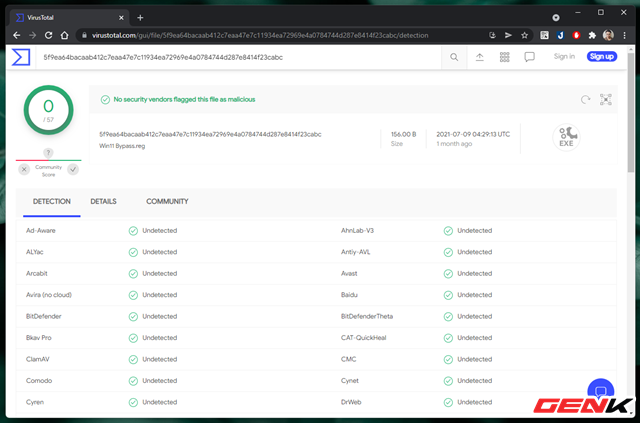Click the EXE file type icon
The image size is (640, 423).
pyautogui.click(x=567, y=138)
